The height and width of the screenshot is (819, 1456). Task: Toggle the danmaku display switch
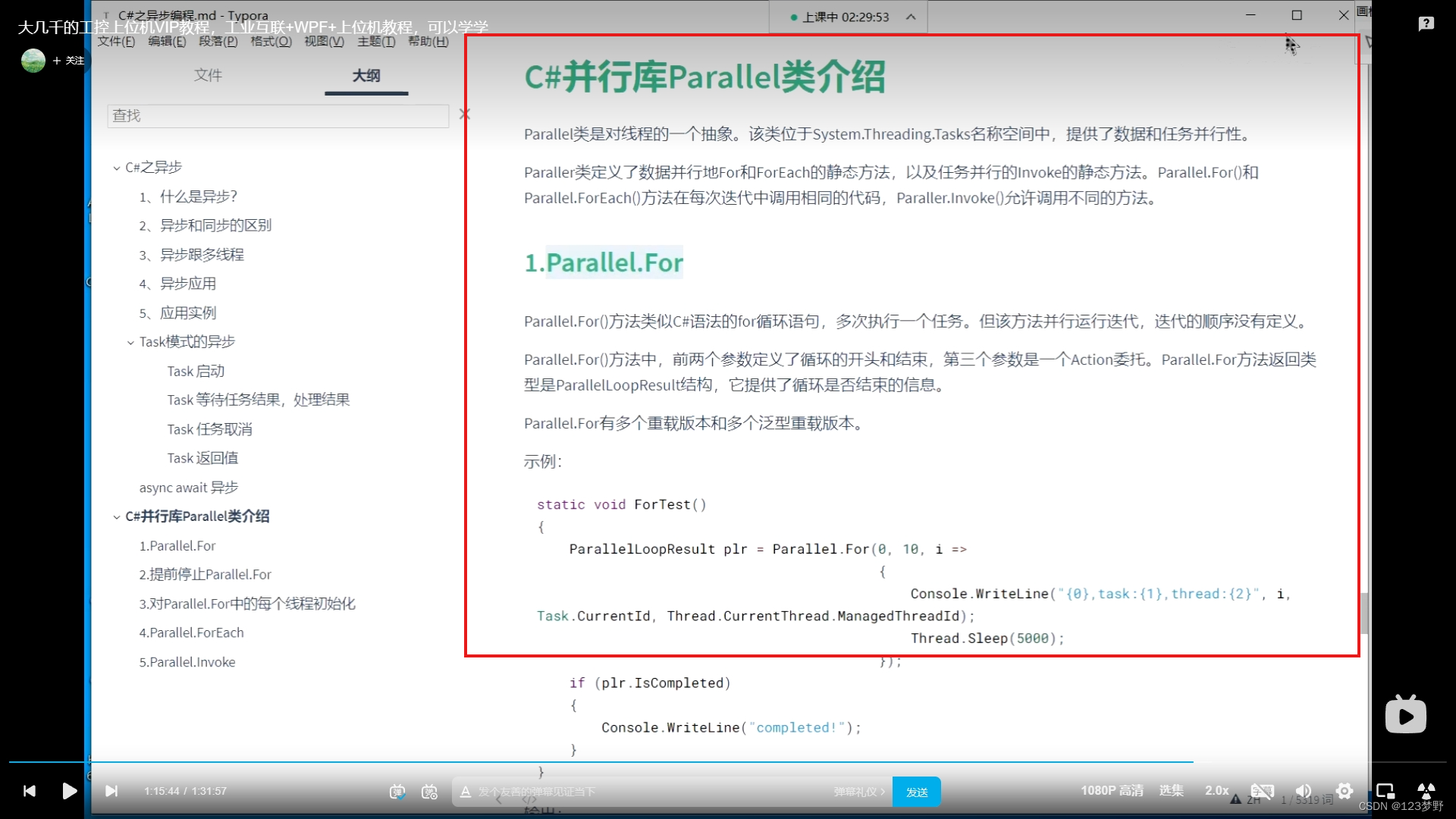[x=397, y=792]
